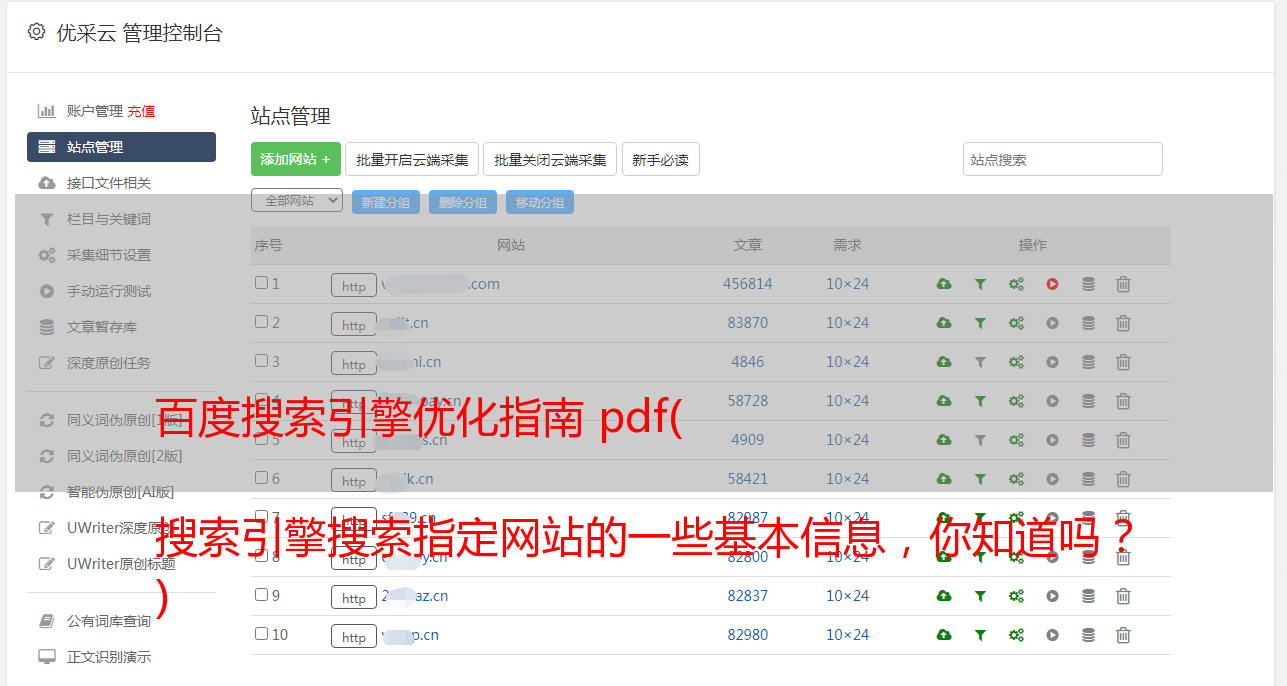This screenshot has width=1287, height=686.
Task: Click the http box in row 10
Action: [x=354, y=636]
